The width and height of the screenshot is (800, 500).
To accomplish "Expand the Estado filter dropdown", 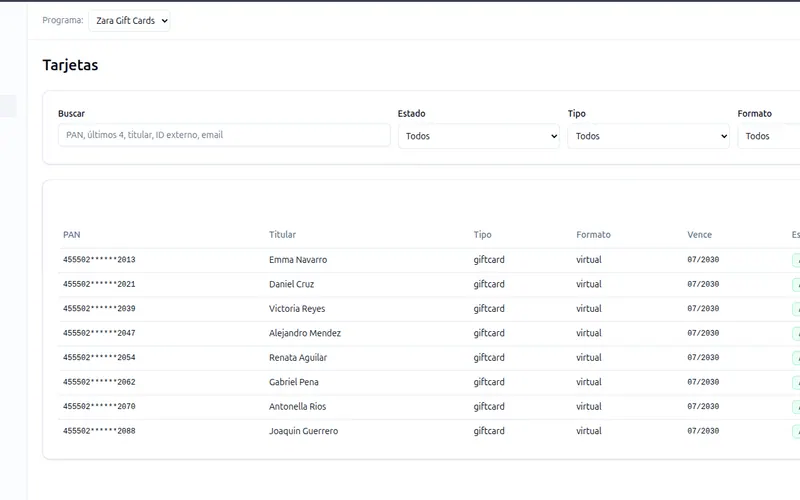I will [479, 136].
